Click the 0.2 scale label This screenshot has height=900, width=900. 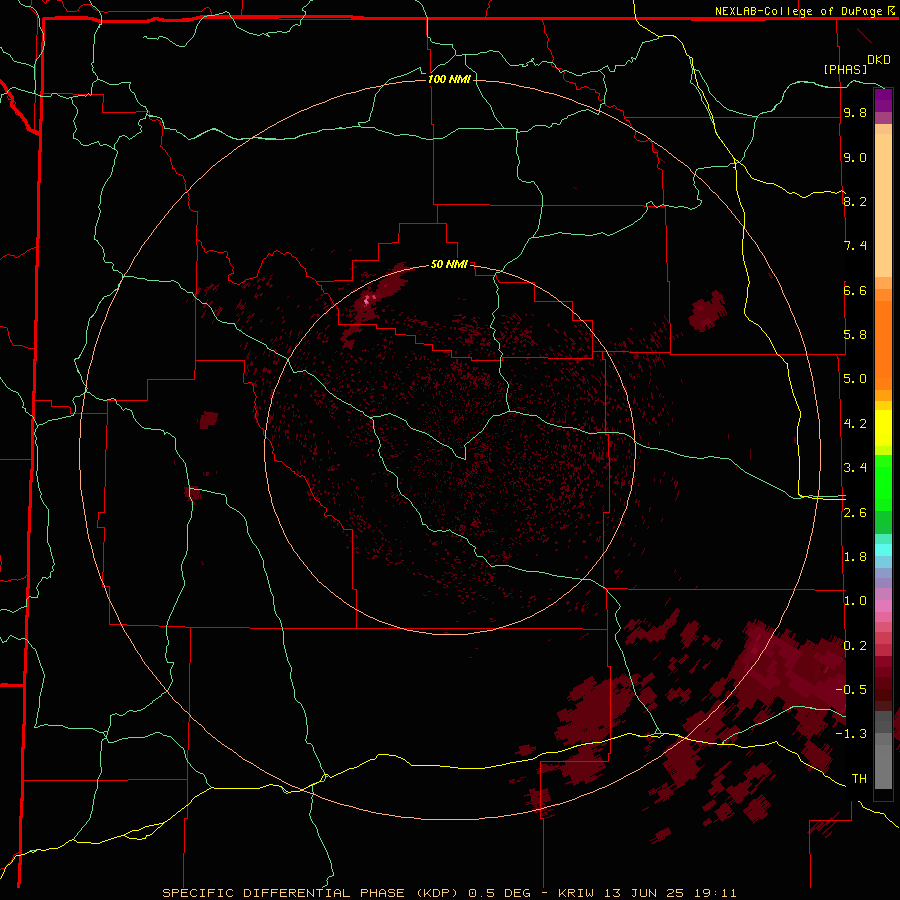coord(855,646)
